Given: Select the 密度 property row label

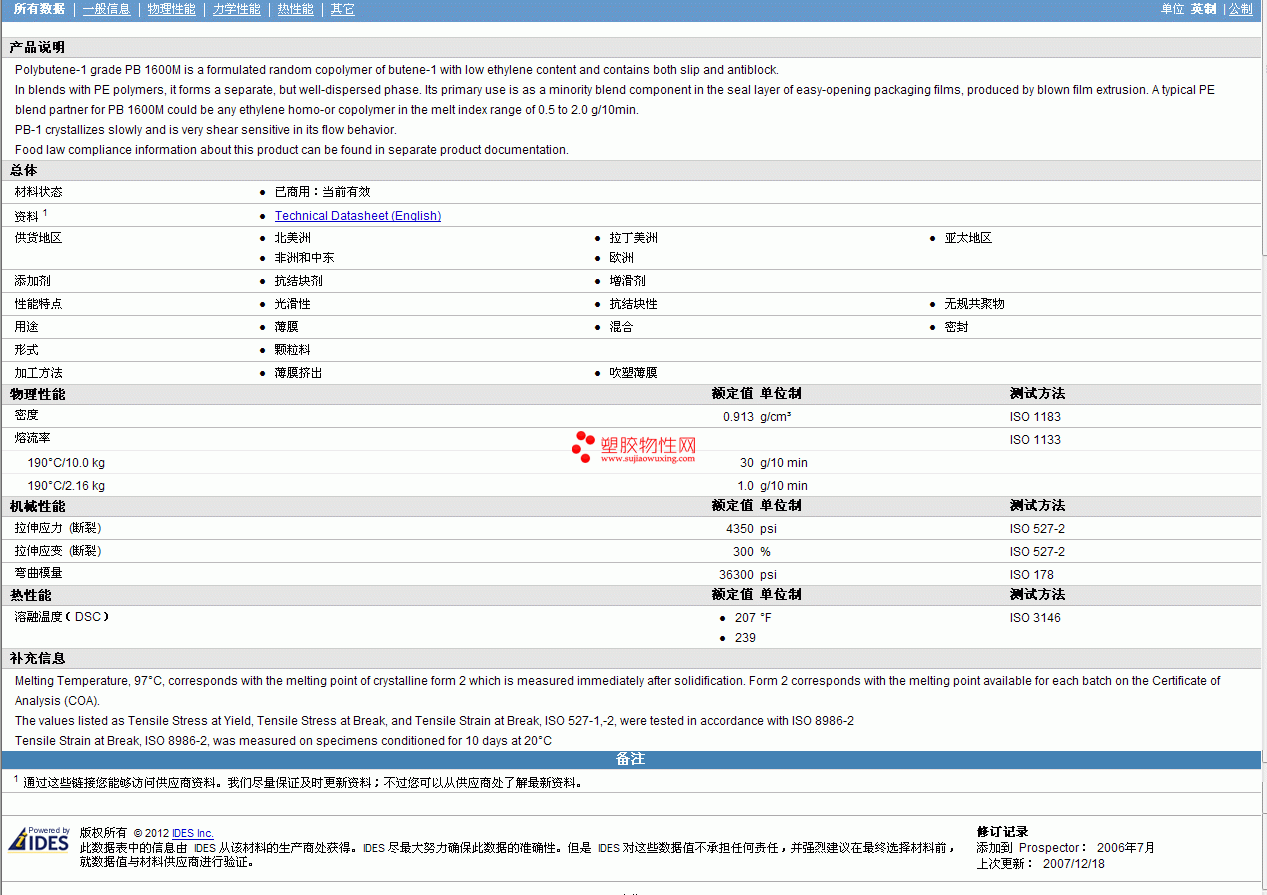Looking at the screenshot, I should (26, 415).
